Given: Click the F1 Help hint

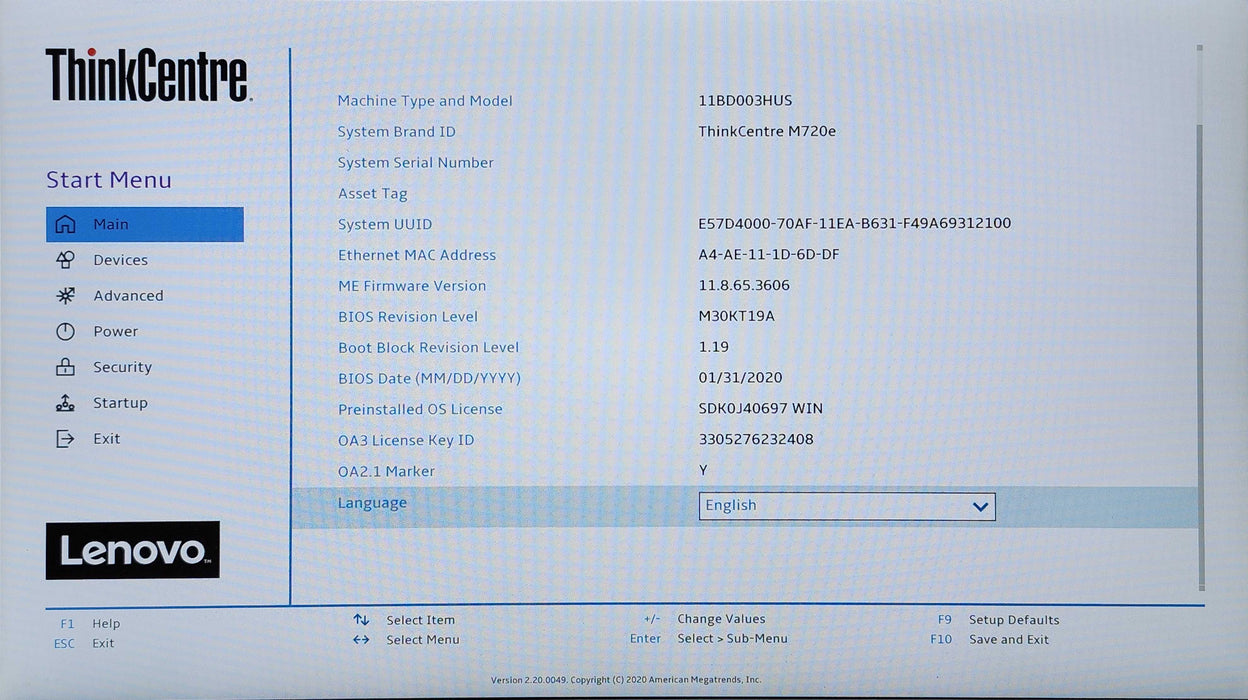Looking at the screenshot, I should [91, 624].
